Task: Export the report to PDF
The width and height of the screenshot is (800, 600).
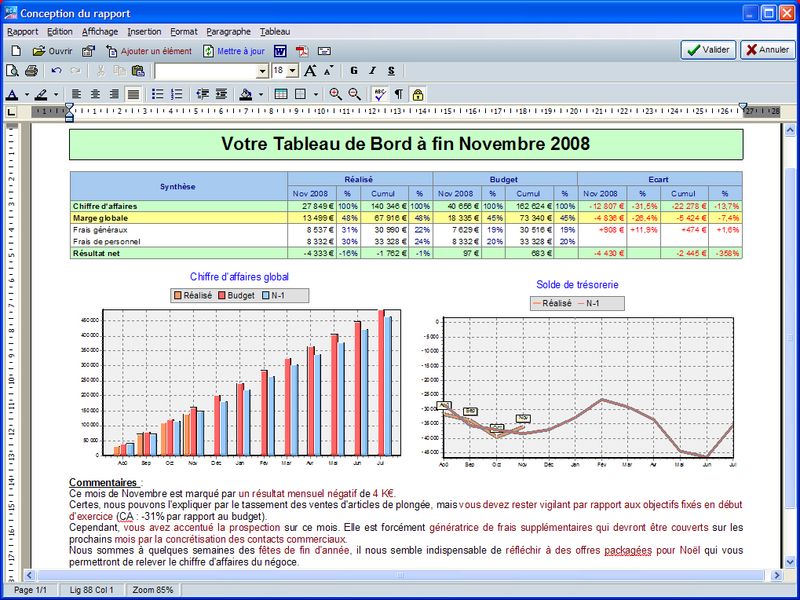Action: pyautogui.click(x=303, y=51)
